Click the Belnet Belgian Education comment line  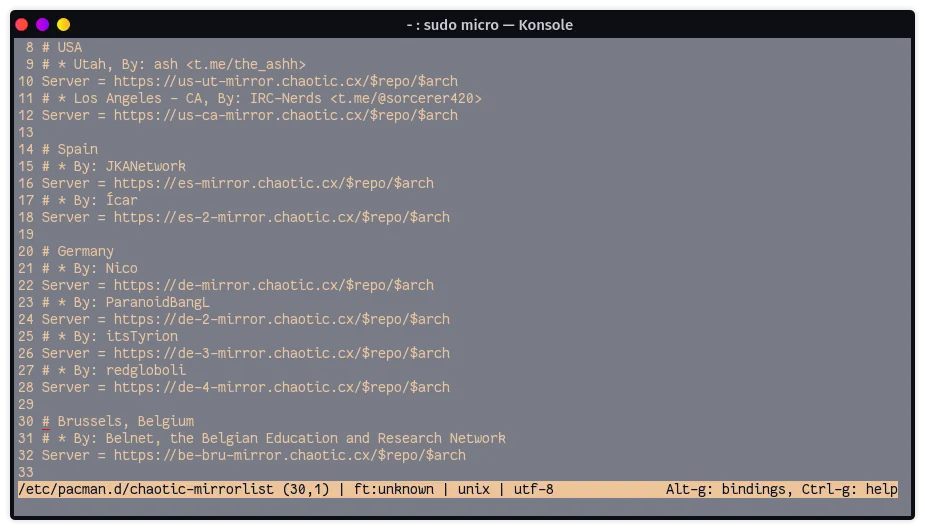(x=273, y=439)
